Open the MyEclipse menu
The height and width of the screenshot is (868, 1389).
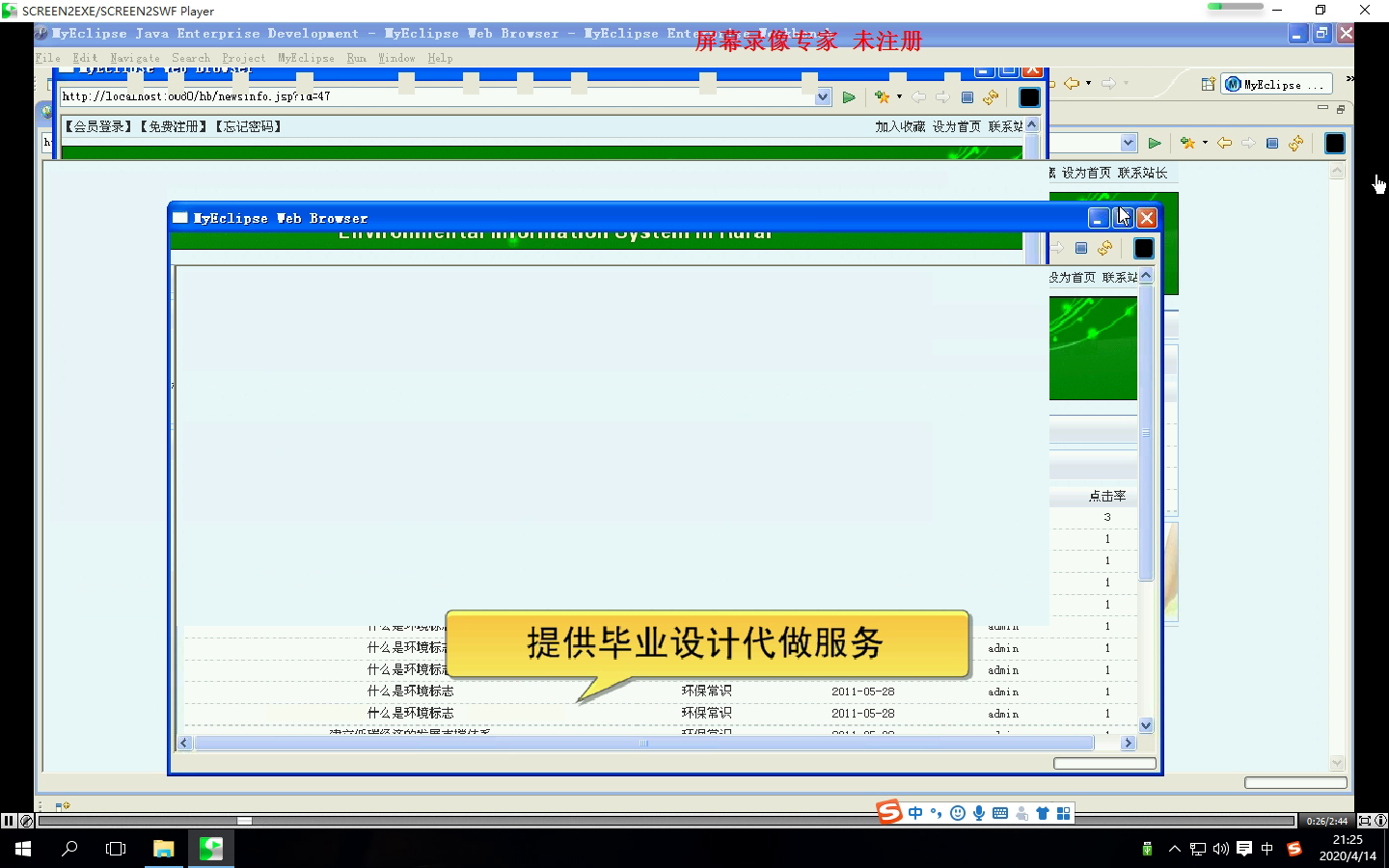pyautogui.click(x=306, y=58)
